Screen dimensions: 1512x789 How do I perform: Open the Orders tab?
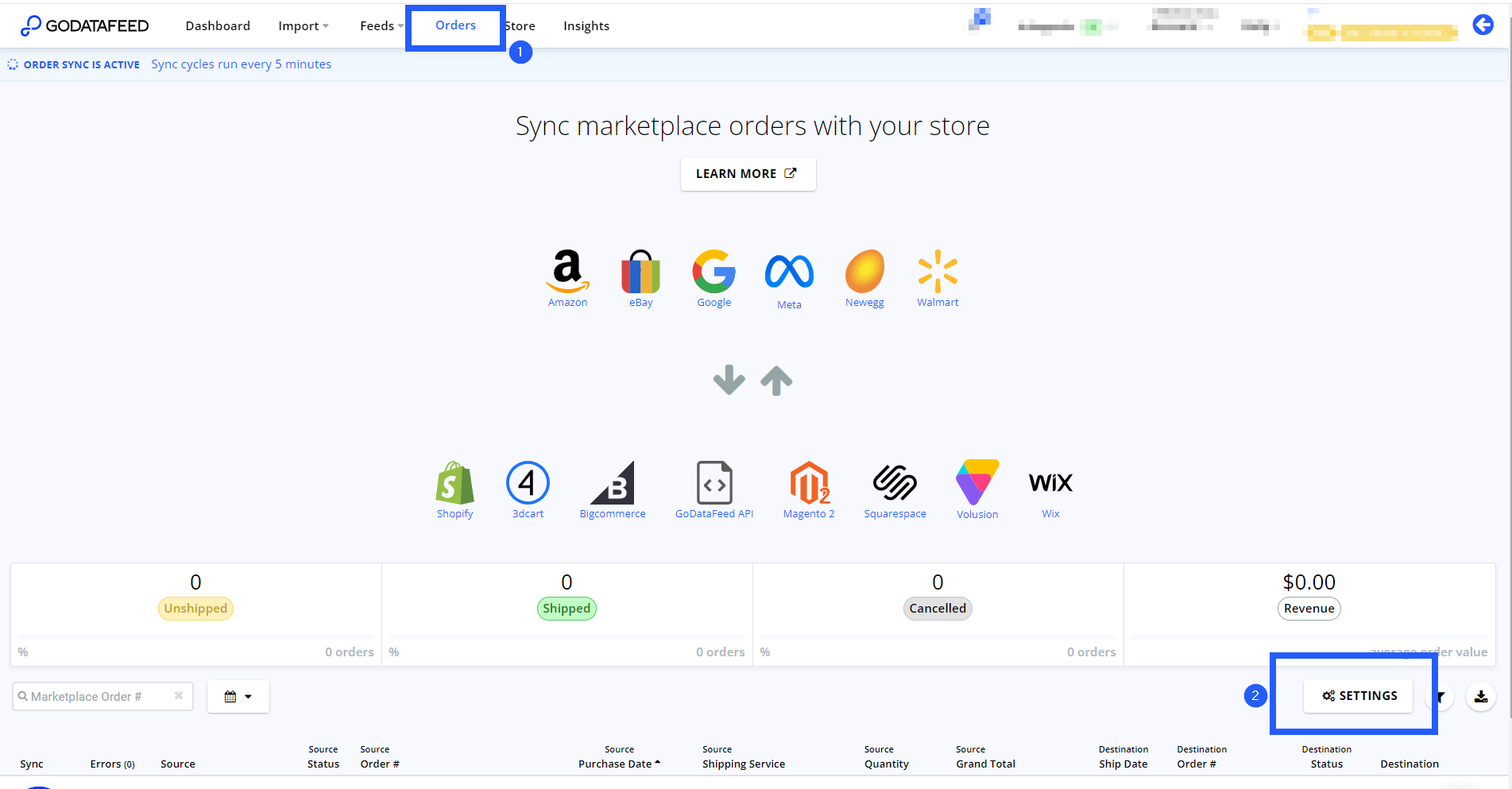click(x=455, y=25)
